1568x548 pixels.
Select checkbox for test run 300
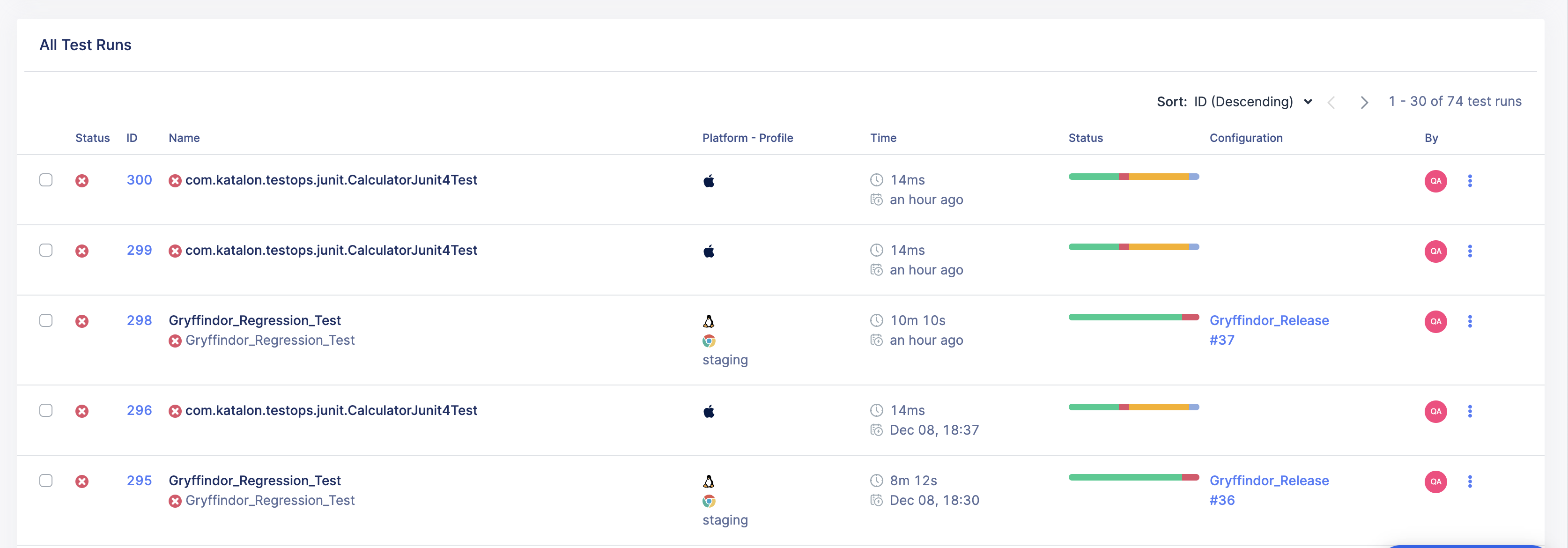coord(45,180)
